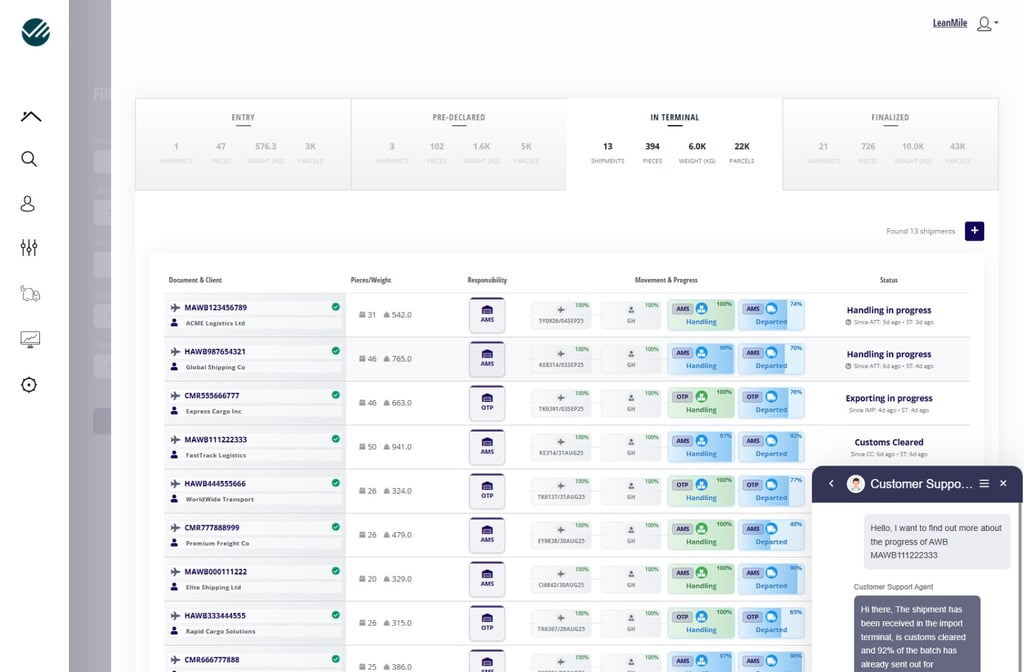This screenshot has height=672, width=1024.
Task: Close the Customer Support chat window
Action: 1003,483
